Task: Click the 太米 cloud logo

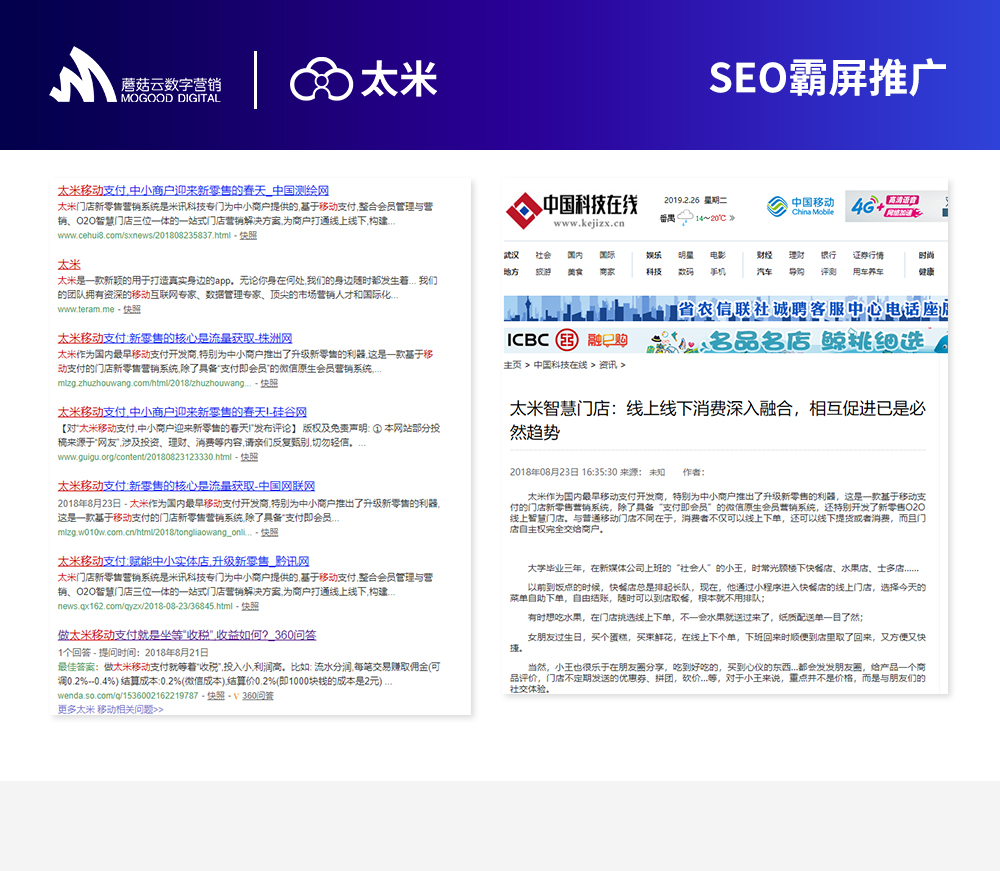Action: tap(364, 79)
